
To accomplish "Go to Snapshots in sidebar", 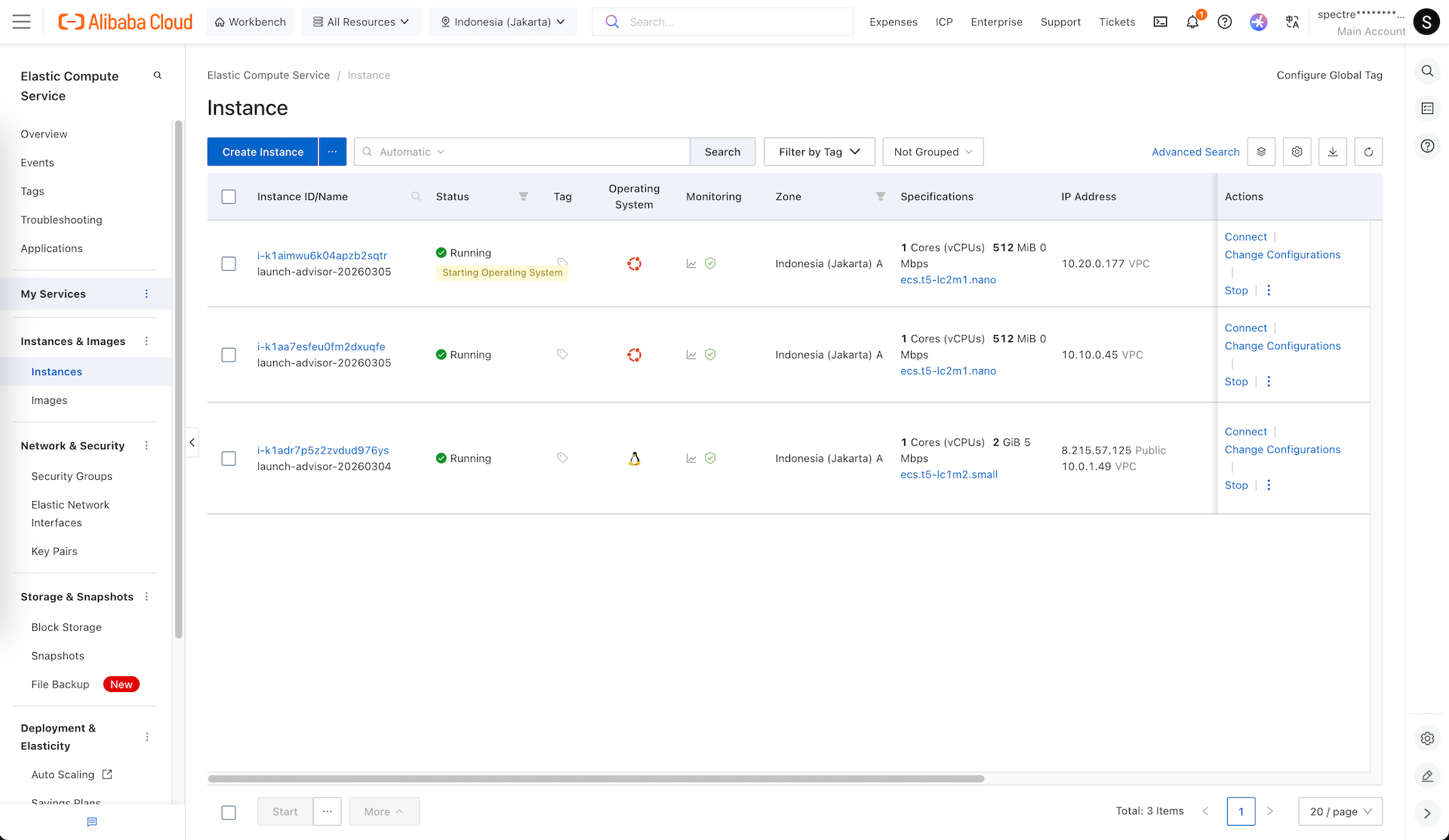I will (x=57, y=656).
